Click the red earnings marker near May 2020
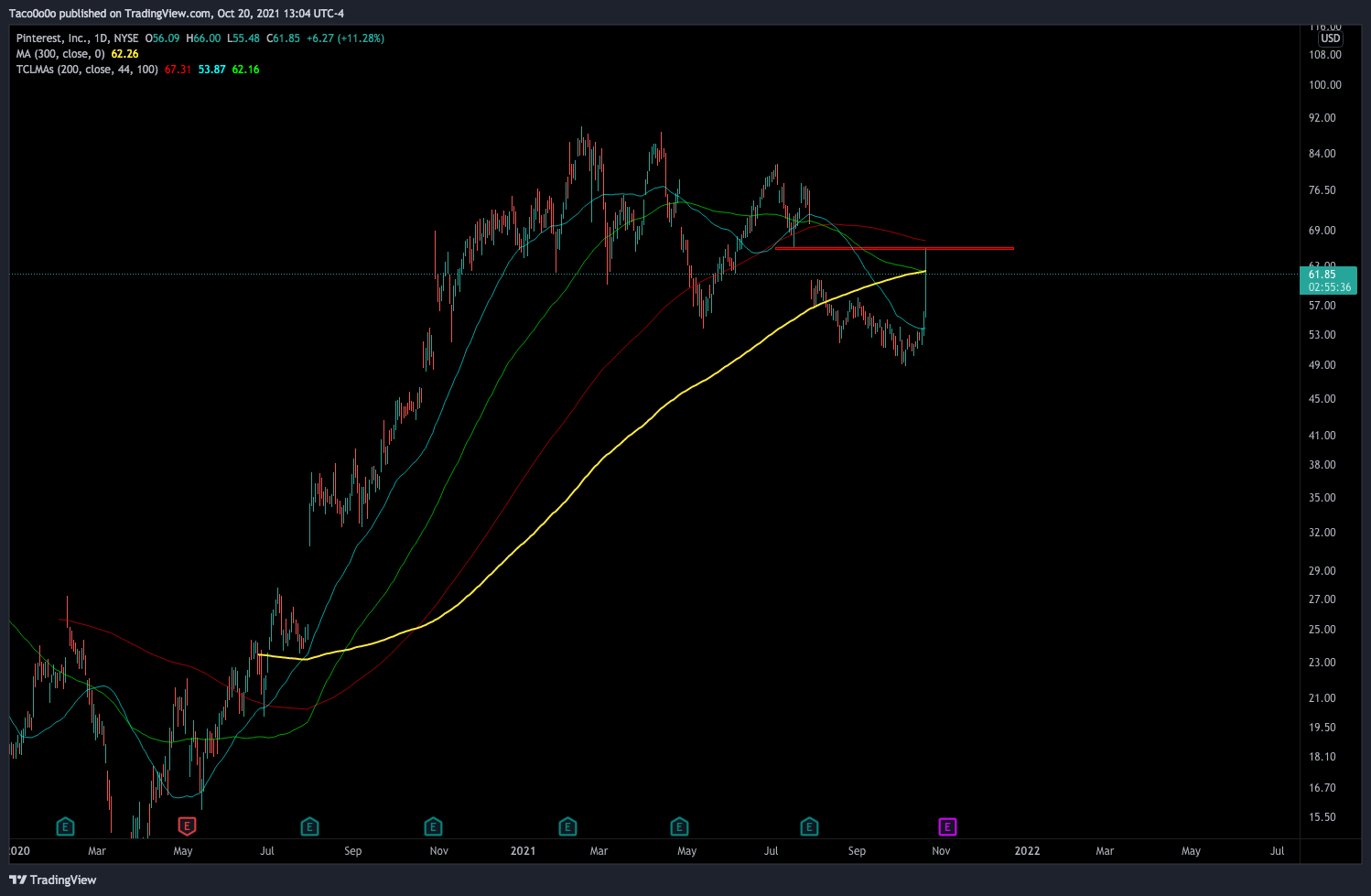 [x=187, y=826]
